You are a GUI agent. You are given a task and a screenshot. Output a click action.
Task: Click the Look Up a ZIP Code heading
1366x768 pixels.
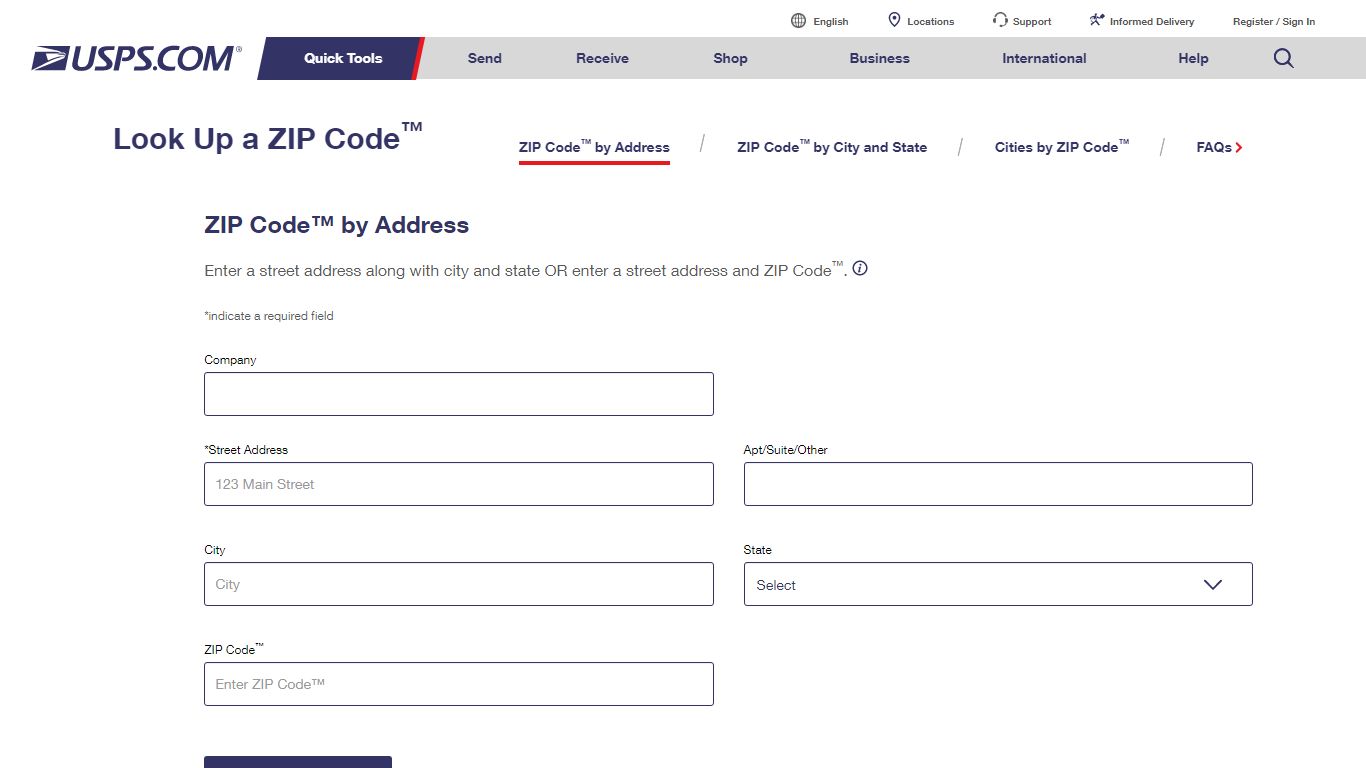pos(268,138)
